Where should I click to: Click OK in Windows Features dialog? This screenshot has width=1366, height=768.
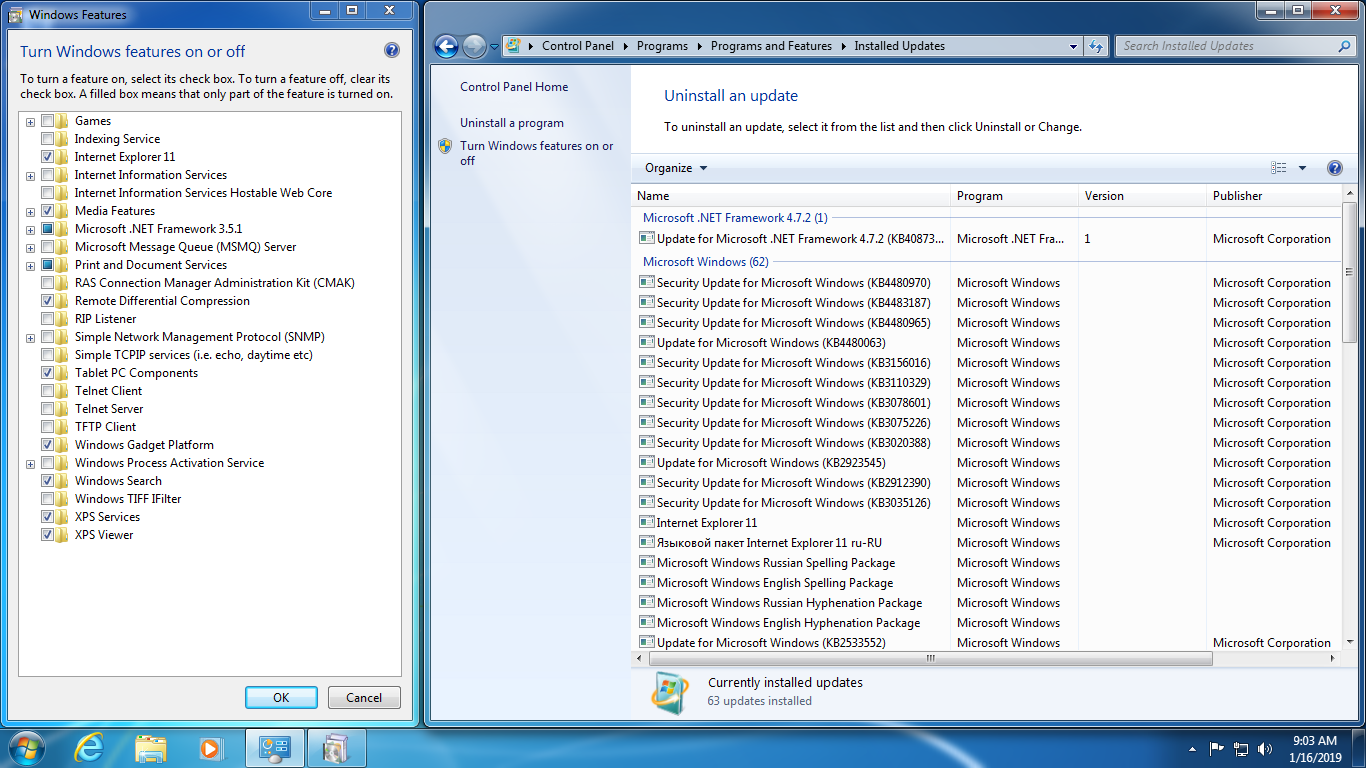[x=281, y=698]
